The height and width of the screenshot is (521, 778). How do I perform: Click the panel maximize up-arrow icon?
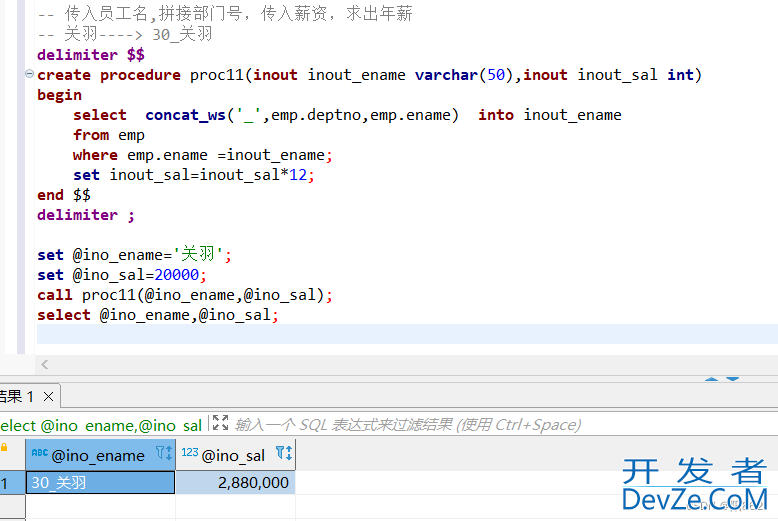[x=712, y=379]
